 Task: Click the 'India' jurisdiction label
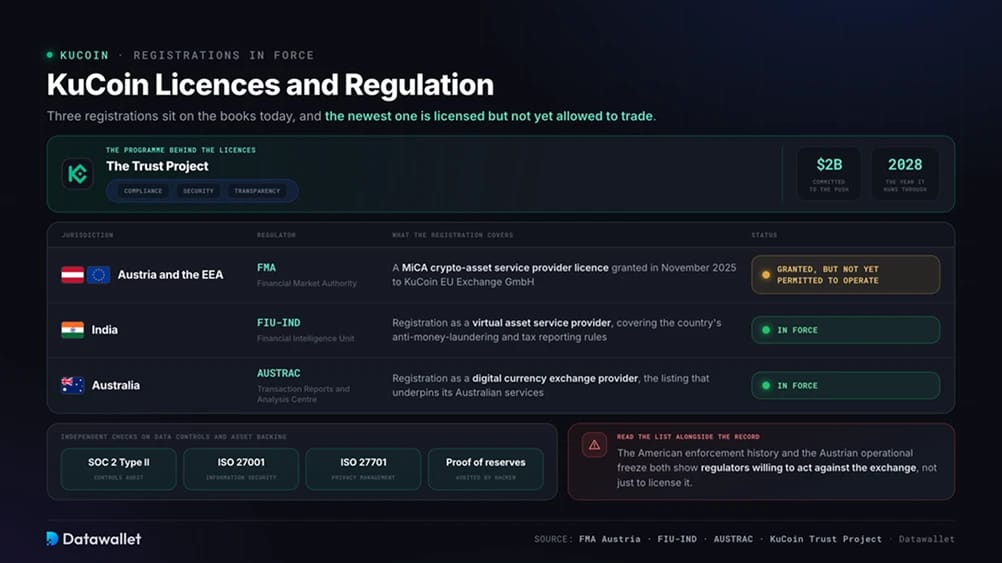tap(105, 330)
